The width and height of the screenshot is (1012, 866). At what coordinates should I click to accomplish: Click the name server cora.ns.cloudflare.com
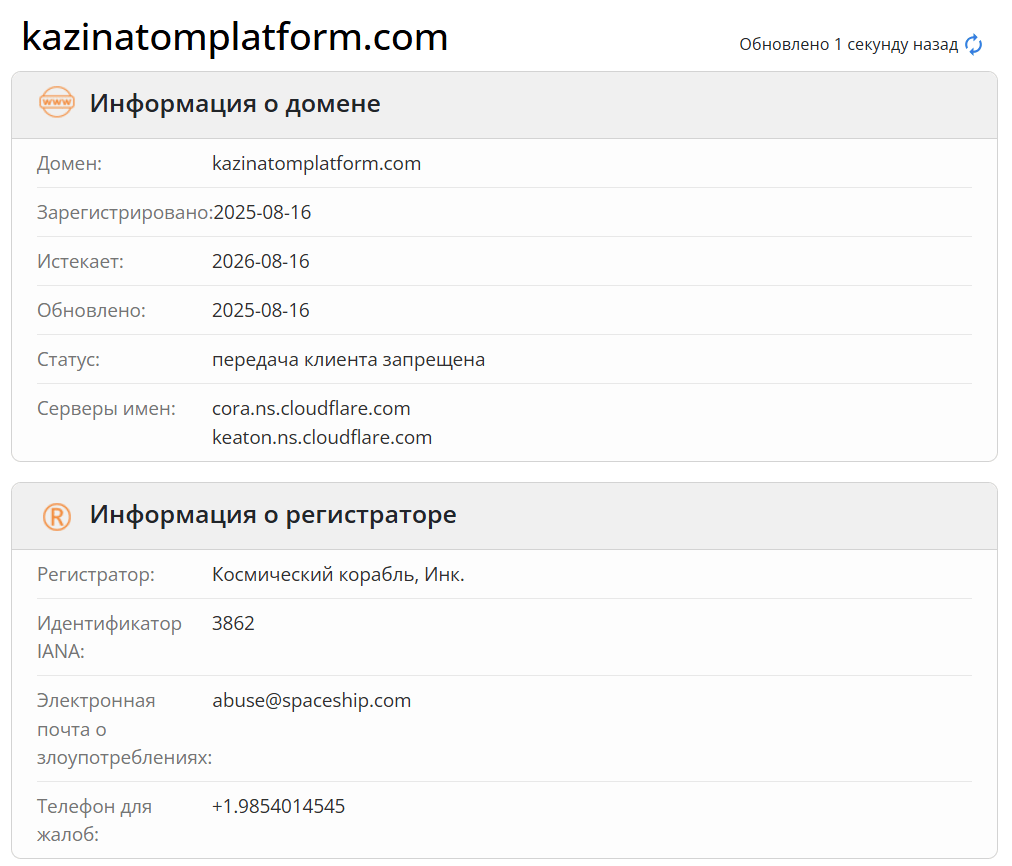(x=311, y=408)
